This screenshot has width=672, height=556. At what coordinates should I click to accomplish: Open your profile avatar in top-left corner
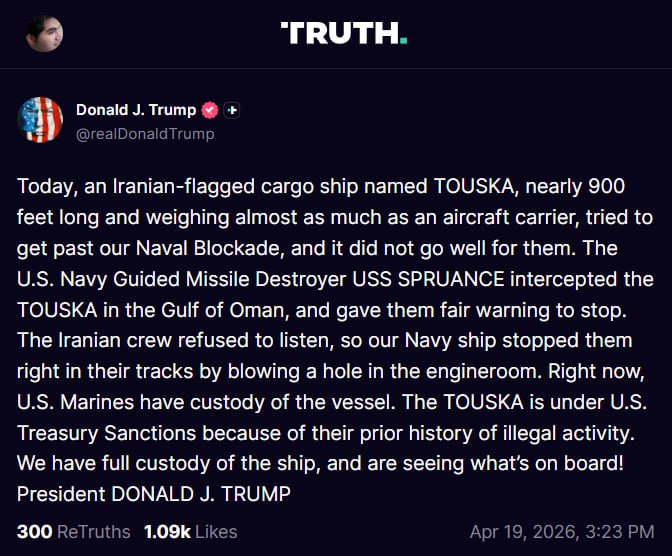pos(43,34)
